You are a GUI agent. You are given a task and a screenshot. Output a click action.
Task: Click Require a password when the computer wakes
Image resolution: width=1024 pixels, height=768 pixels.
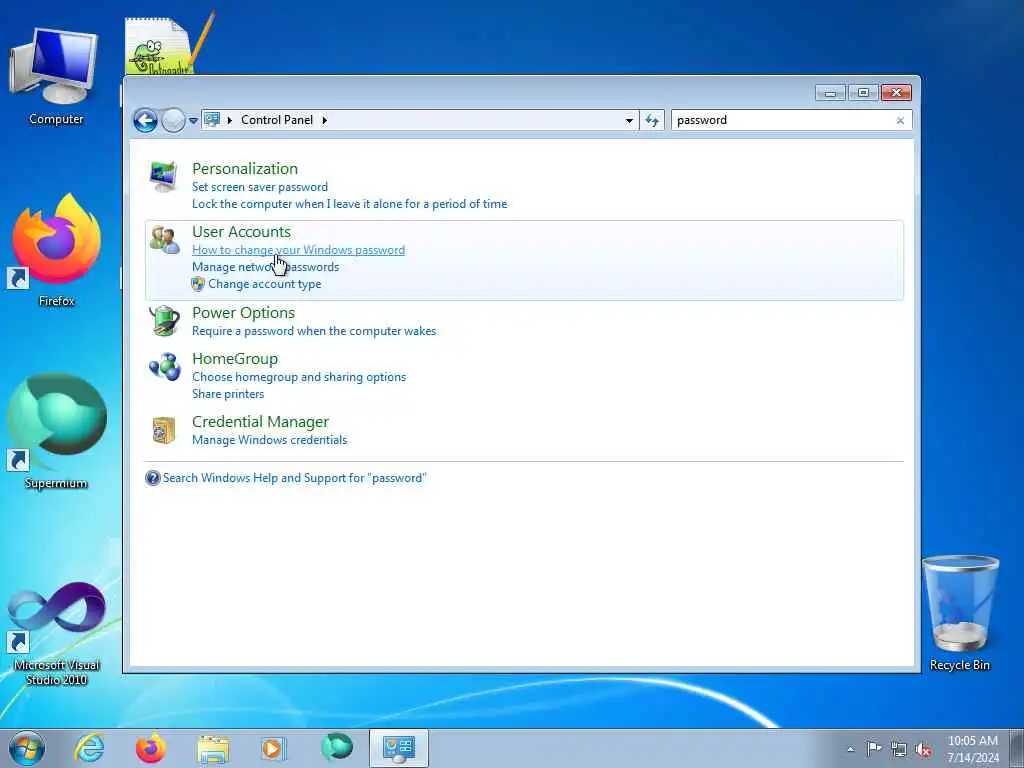314,331
